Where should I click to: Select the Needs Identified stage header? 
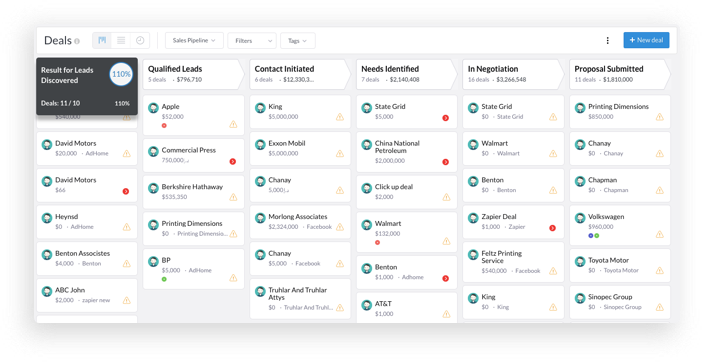point(407,74)
